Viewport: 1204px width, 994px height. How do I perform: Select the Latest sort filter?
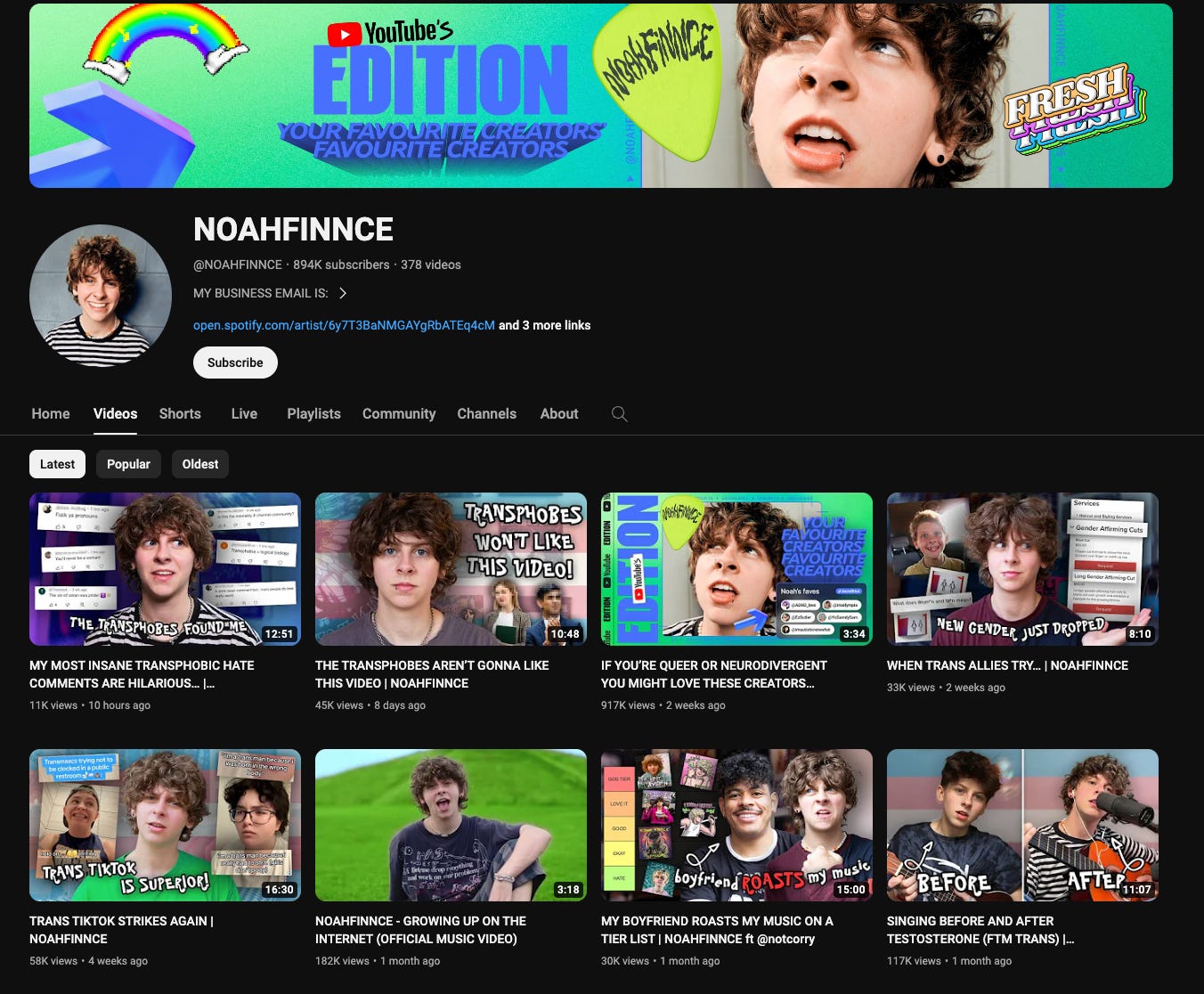click(57, 464)
